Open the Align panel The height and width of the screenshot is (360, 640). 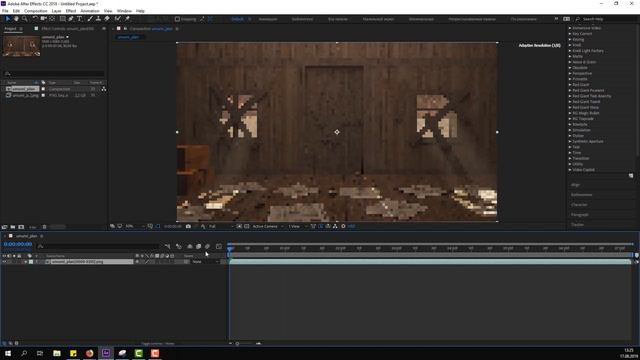(576, 185)
